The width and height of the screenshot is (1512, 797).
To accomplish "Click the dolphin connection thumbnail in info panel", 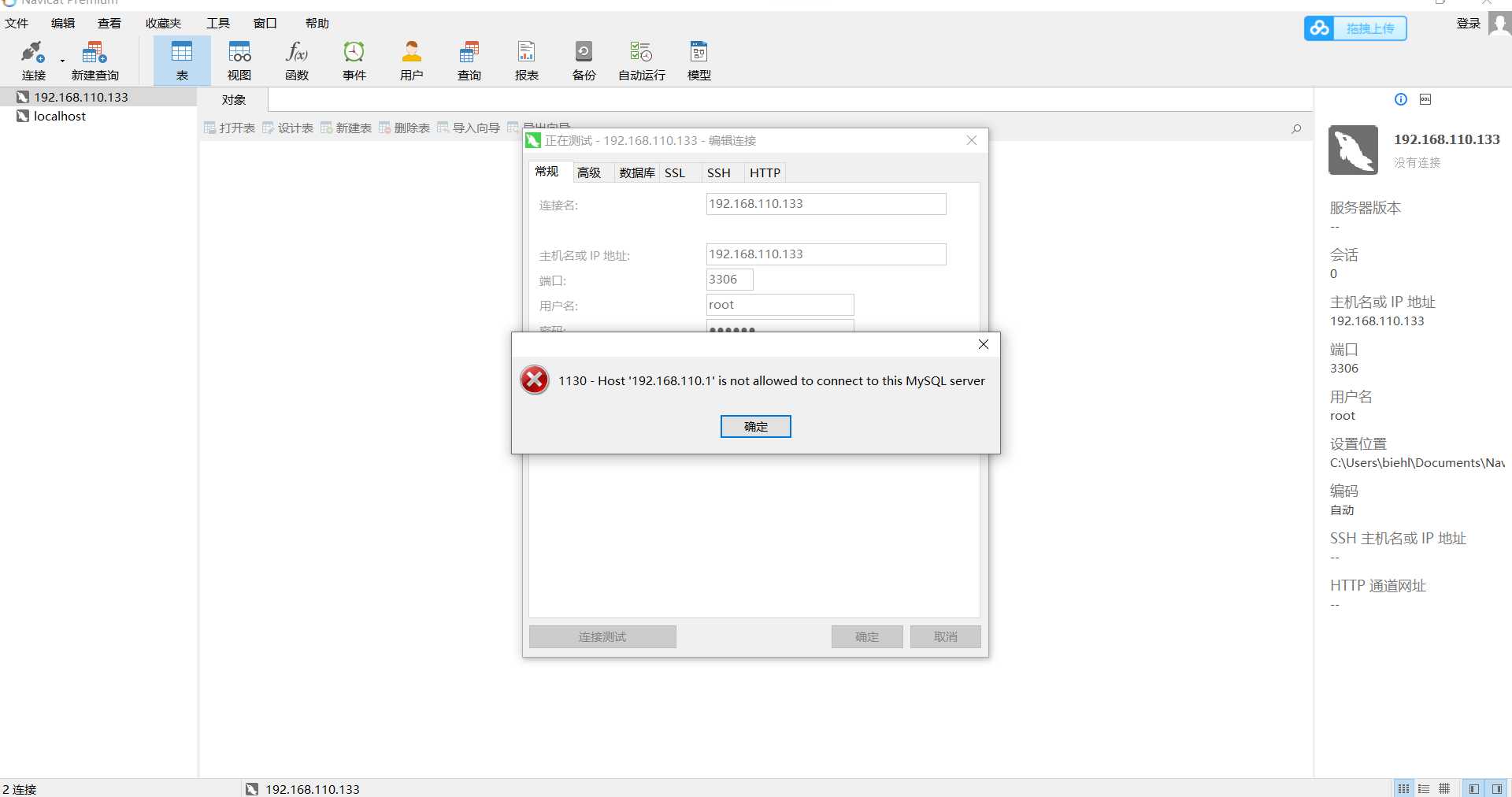I will tap(1353, 150).
